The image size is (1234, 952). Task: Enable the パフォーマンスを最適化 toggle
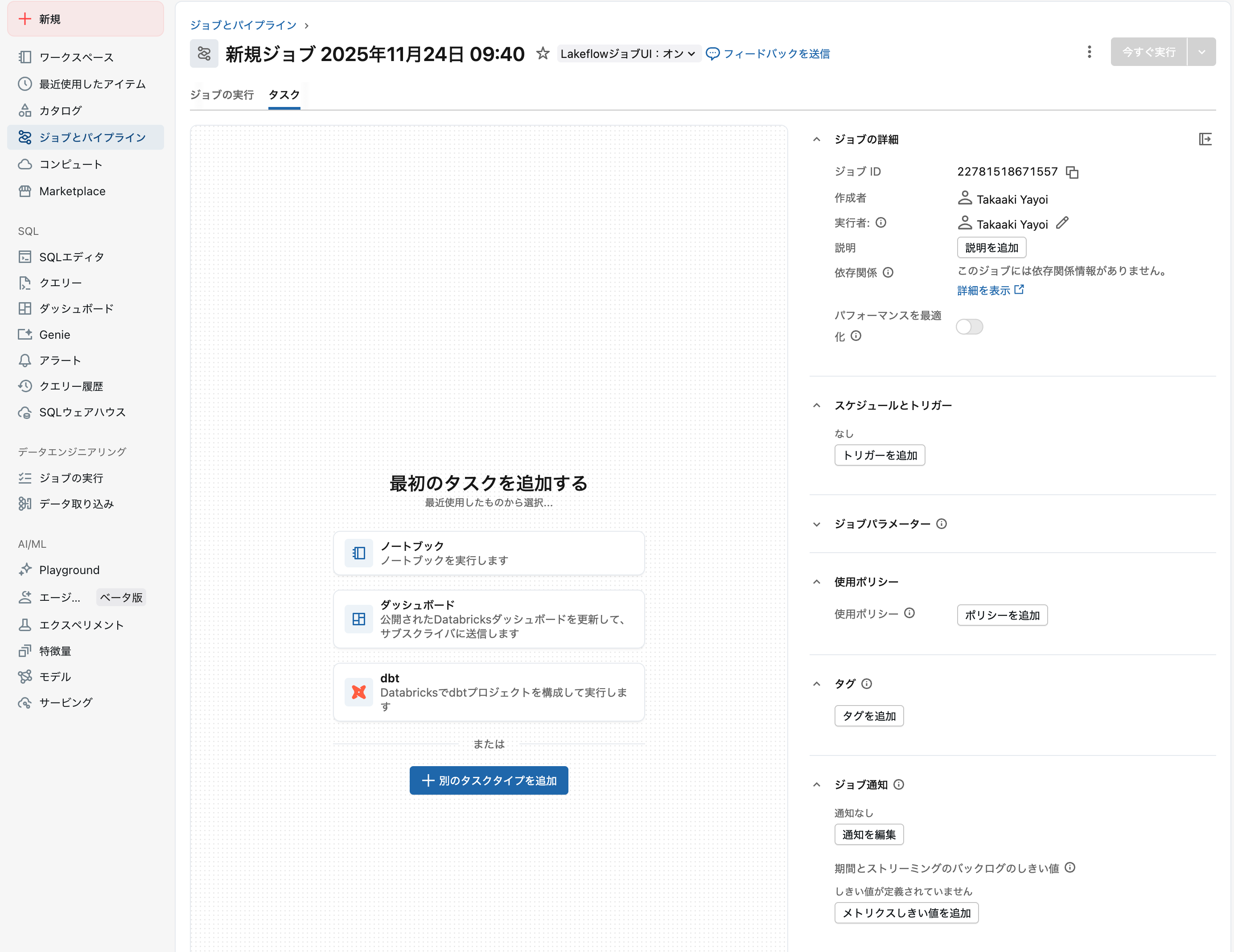click(x=969, y=327)
